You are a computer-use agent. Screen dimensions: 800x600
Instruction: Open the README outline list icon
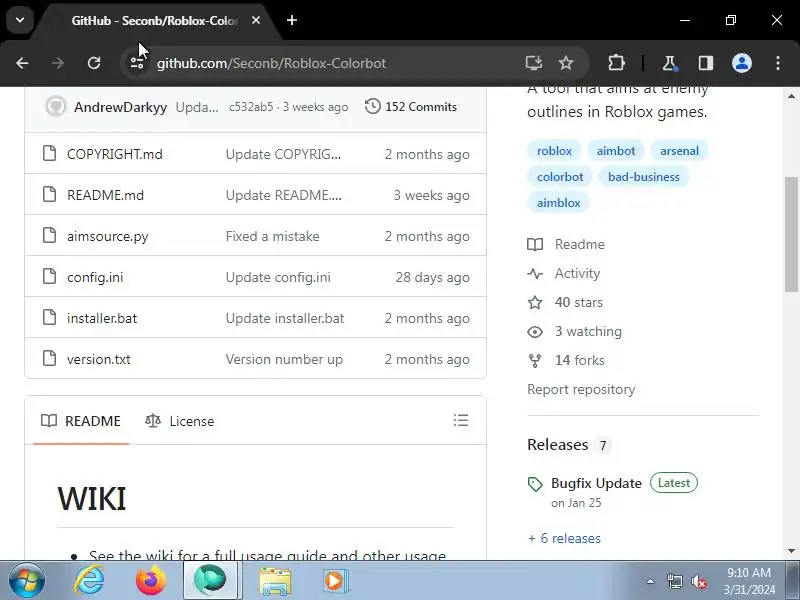(x=461, y=420)
